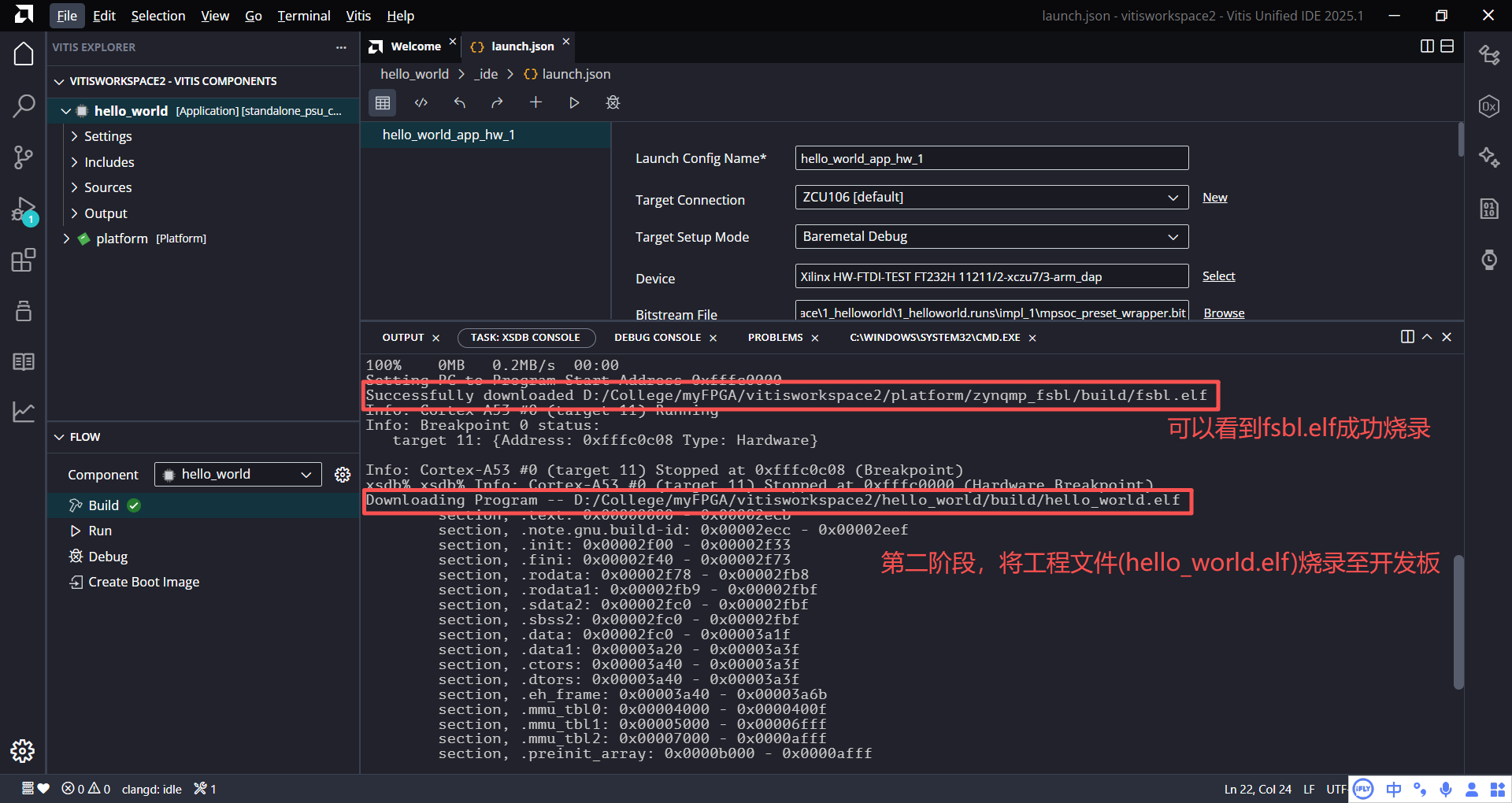Open the Terminal menu
This screenshot has height=803, width=1512.
pos(304,15)
